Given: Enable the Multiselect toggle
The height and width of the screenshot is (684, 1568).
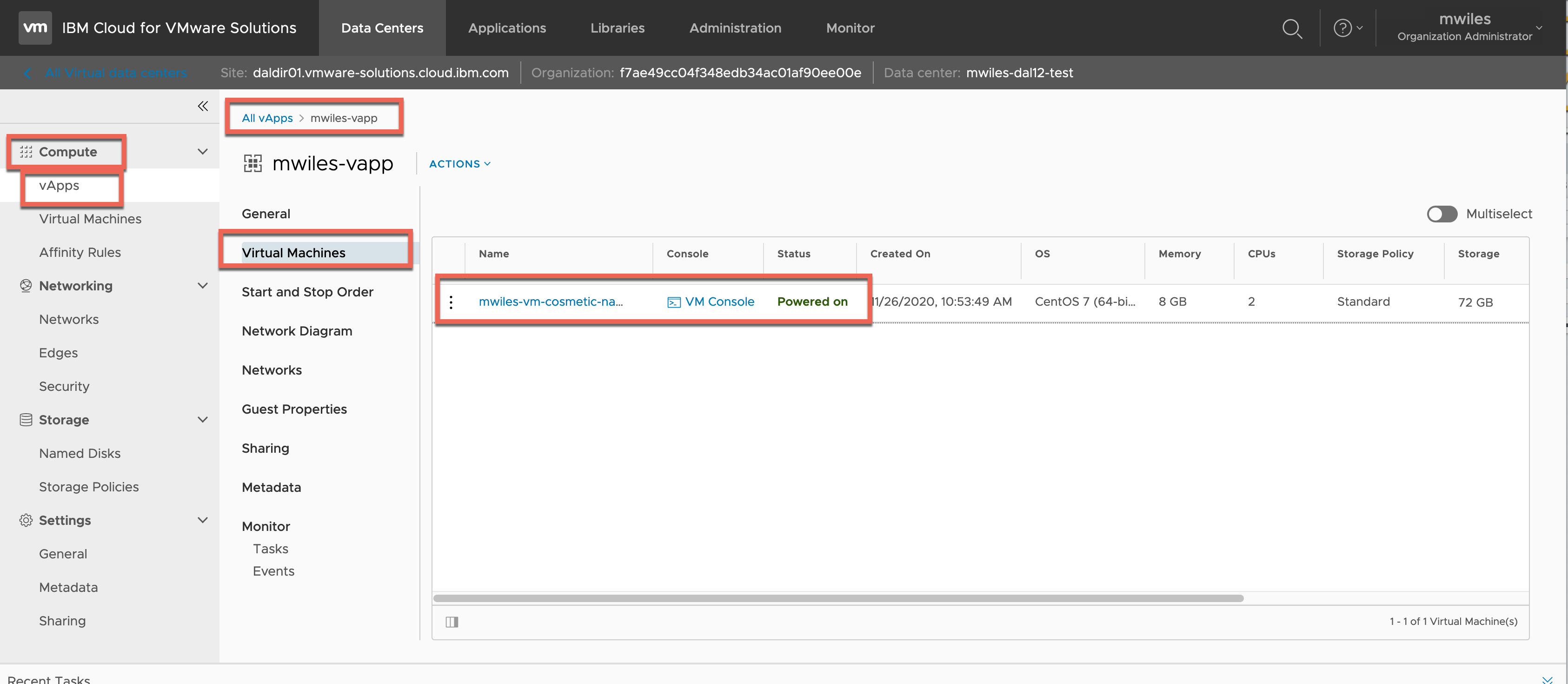Looking at the screenshot, I should click(x=1442, y=214).
